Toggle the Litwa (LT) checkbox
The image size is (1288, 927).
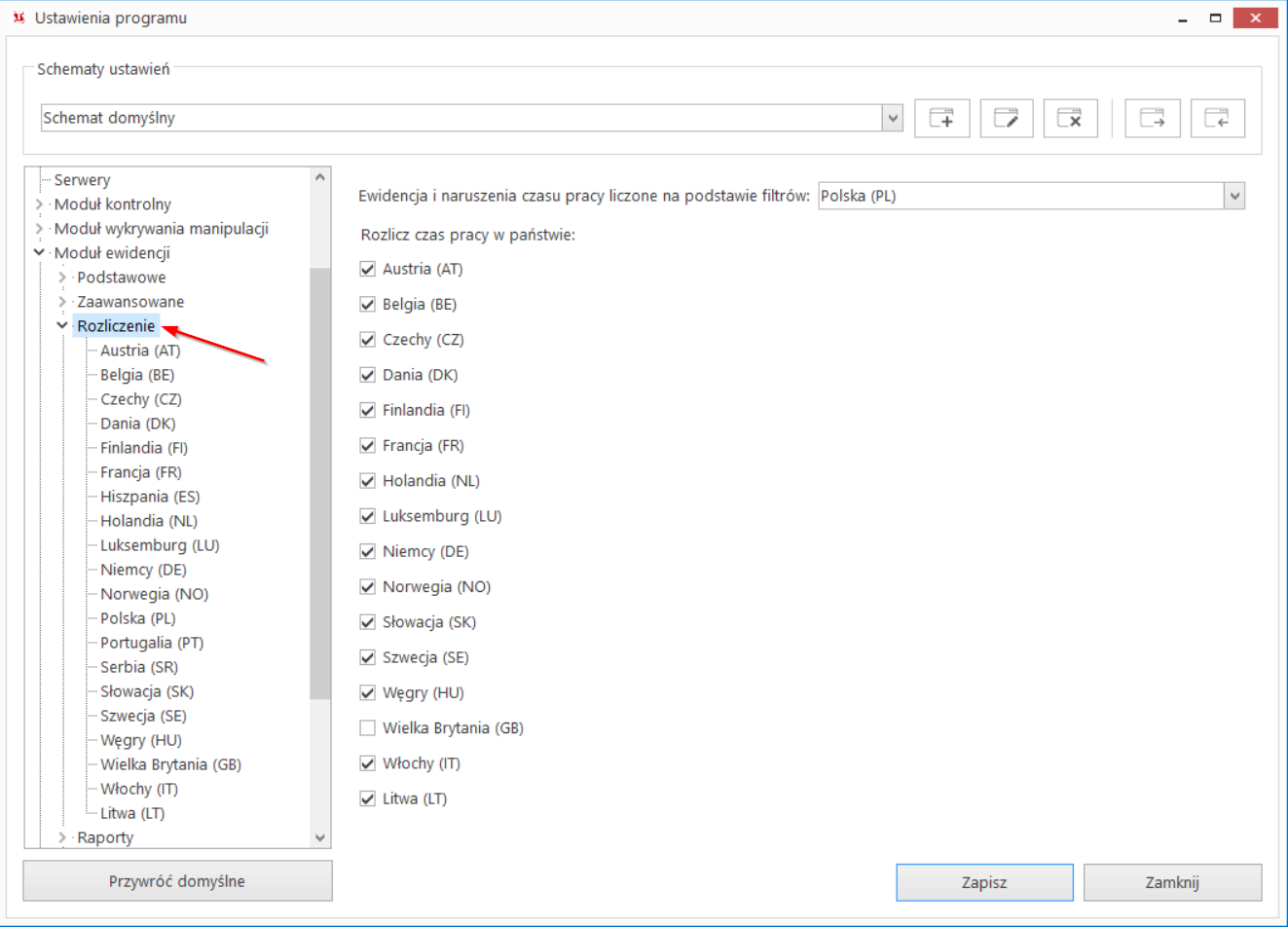[367, 798]
